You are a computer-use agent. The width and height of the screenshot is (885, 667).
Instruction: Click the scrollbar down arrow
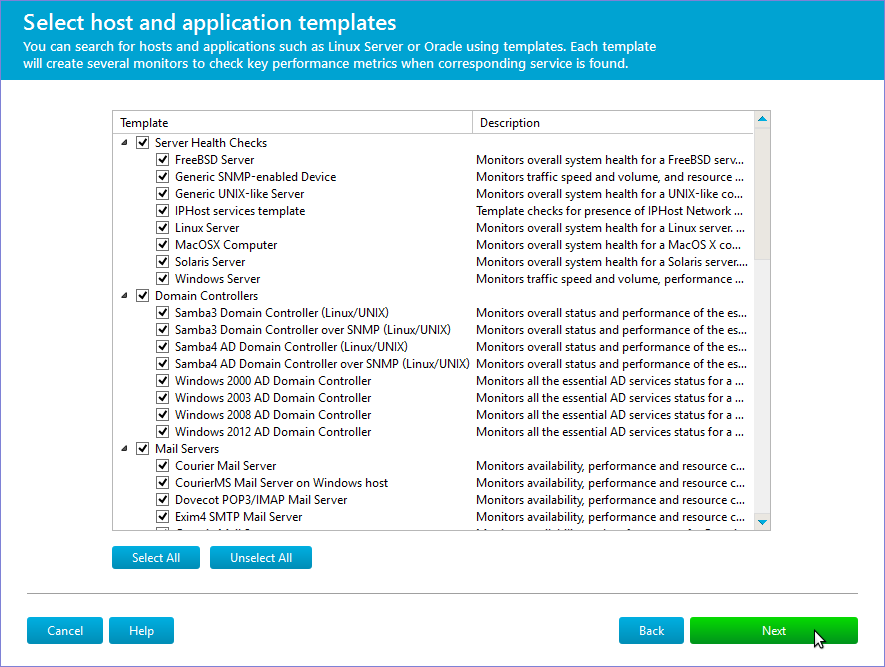click(x=763, y=522)
